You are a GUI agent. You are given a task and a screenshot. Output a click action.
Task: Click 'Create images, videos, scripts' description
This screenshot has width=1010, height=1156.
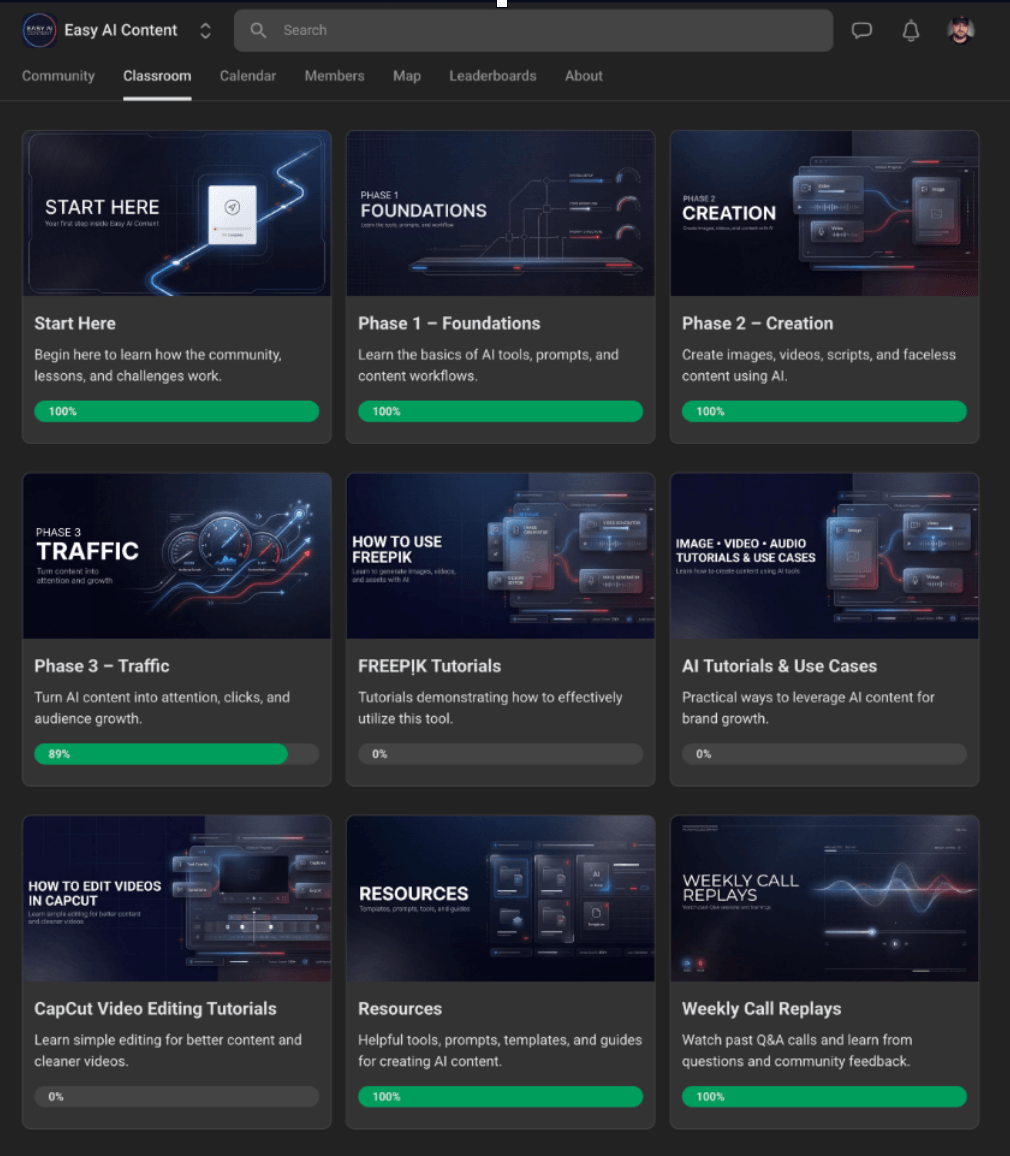818,365
